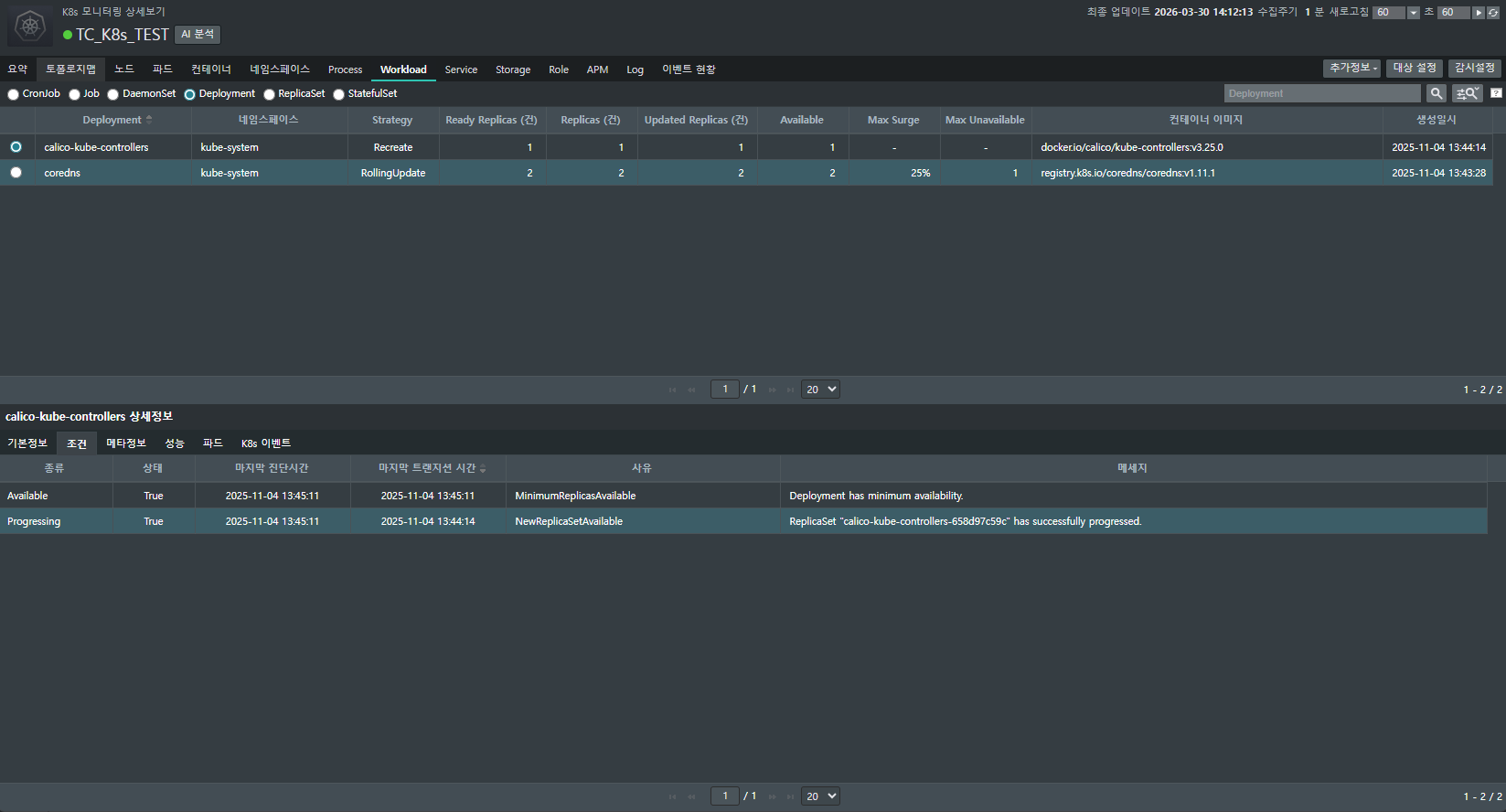The width and height of the screenshot is (1506, 812).
Task: Select the coredns row radio button
Action: pos(16,173)
